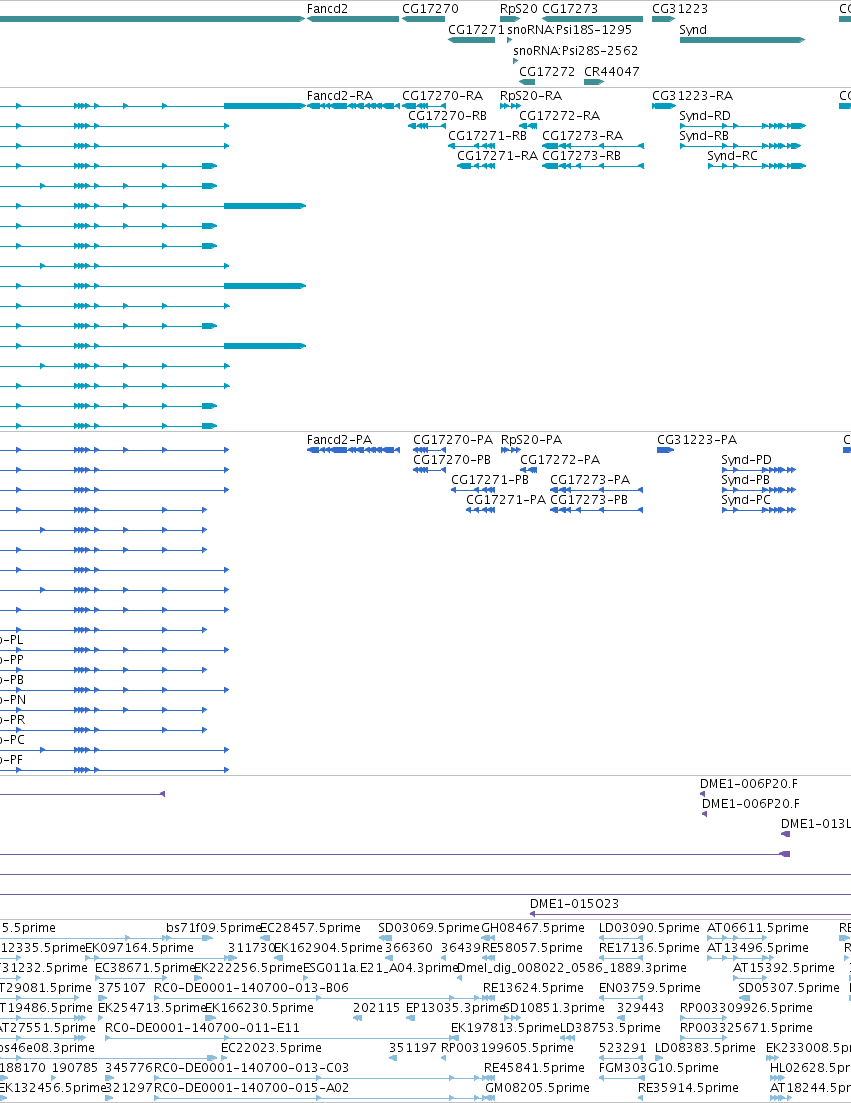This screenshot has width=851, height=1103.
Task: Select the CG17271-PB protein label
Action: pyautogui.click(x=490, y=480)
